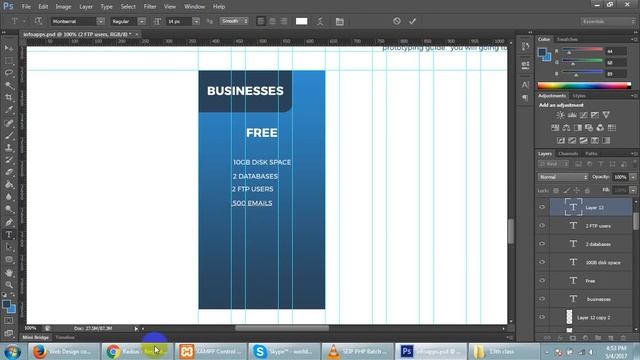Select the Lasso tool
640x360 pixels.
click(9, 73)
